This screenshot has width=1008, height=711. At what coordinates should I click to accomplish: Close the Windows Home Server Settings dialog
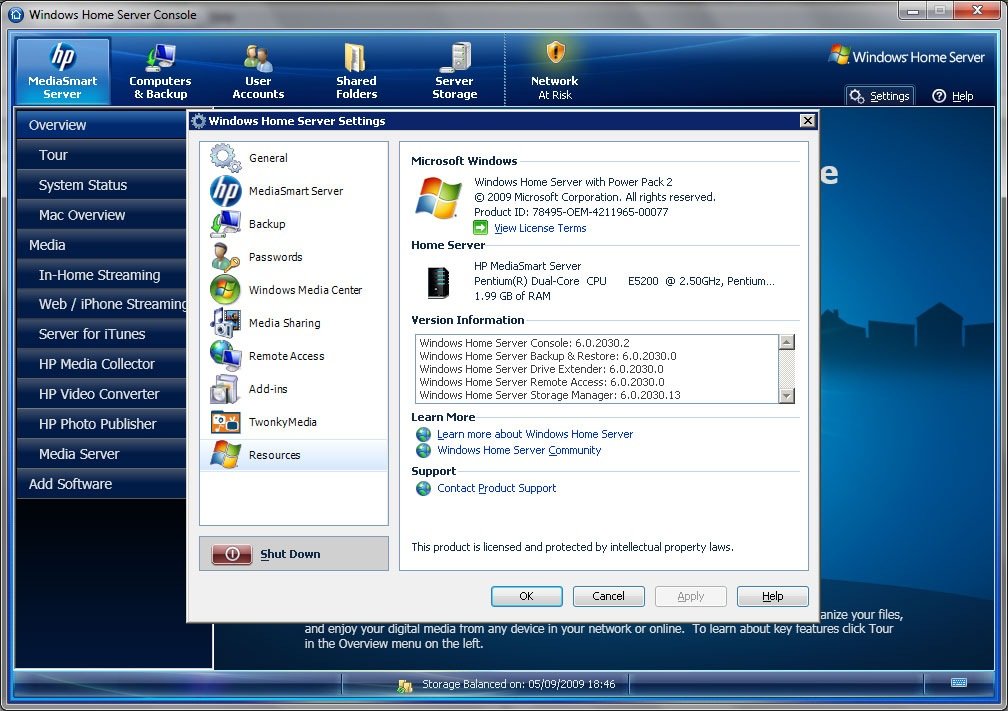pyautogui.click(x=807, y=120)
